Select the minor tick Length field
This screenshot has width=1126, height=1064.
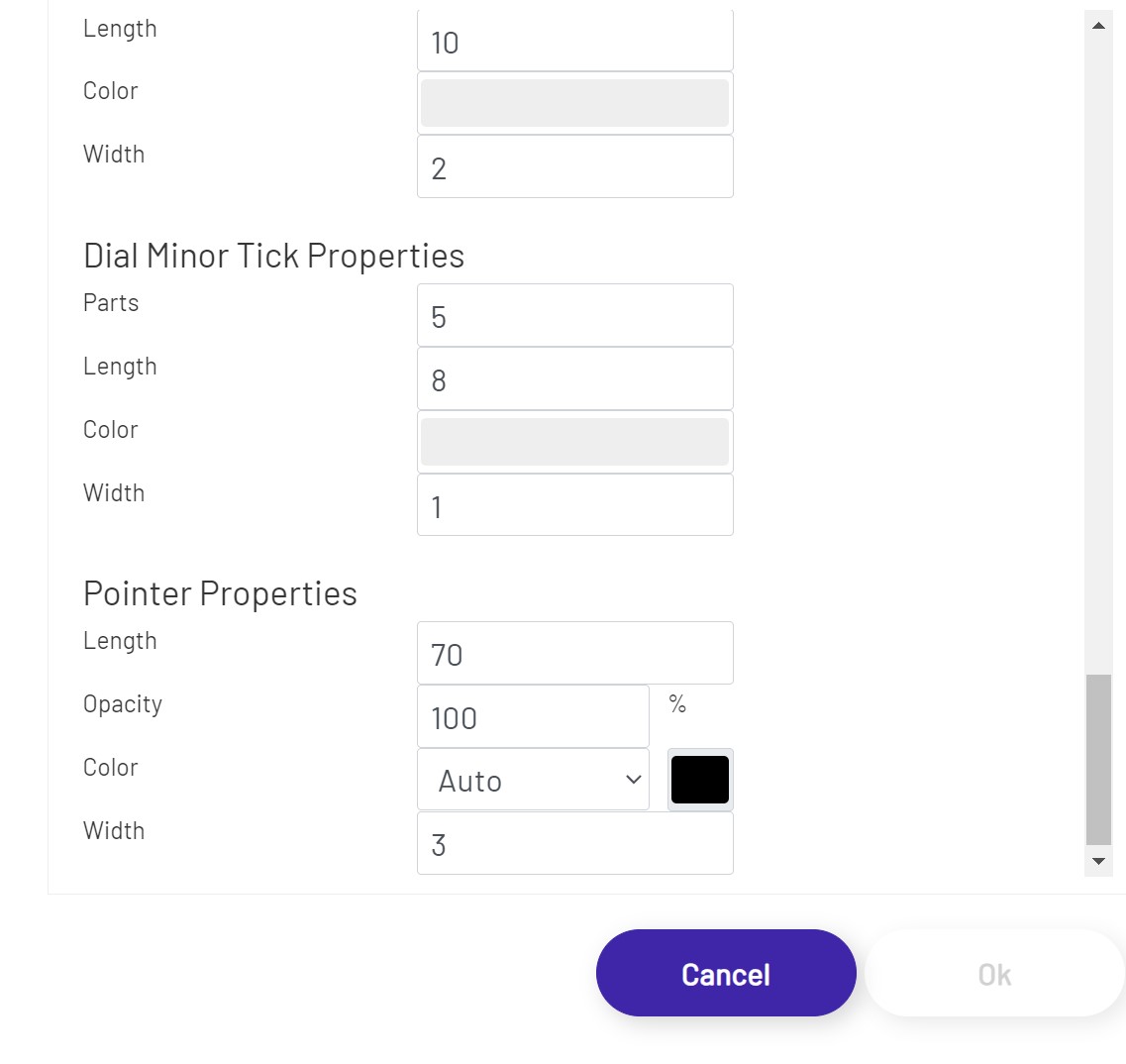coord(574,379)
